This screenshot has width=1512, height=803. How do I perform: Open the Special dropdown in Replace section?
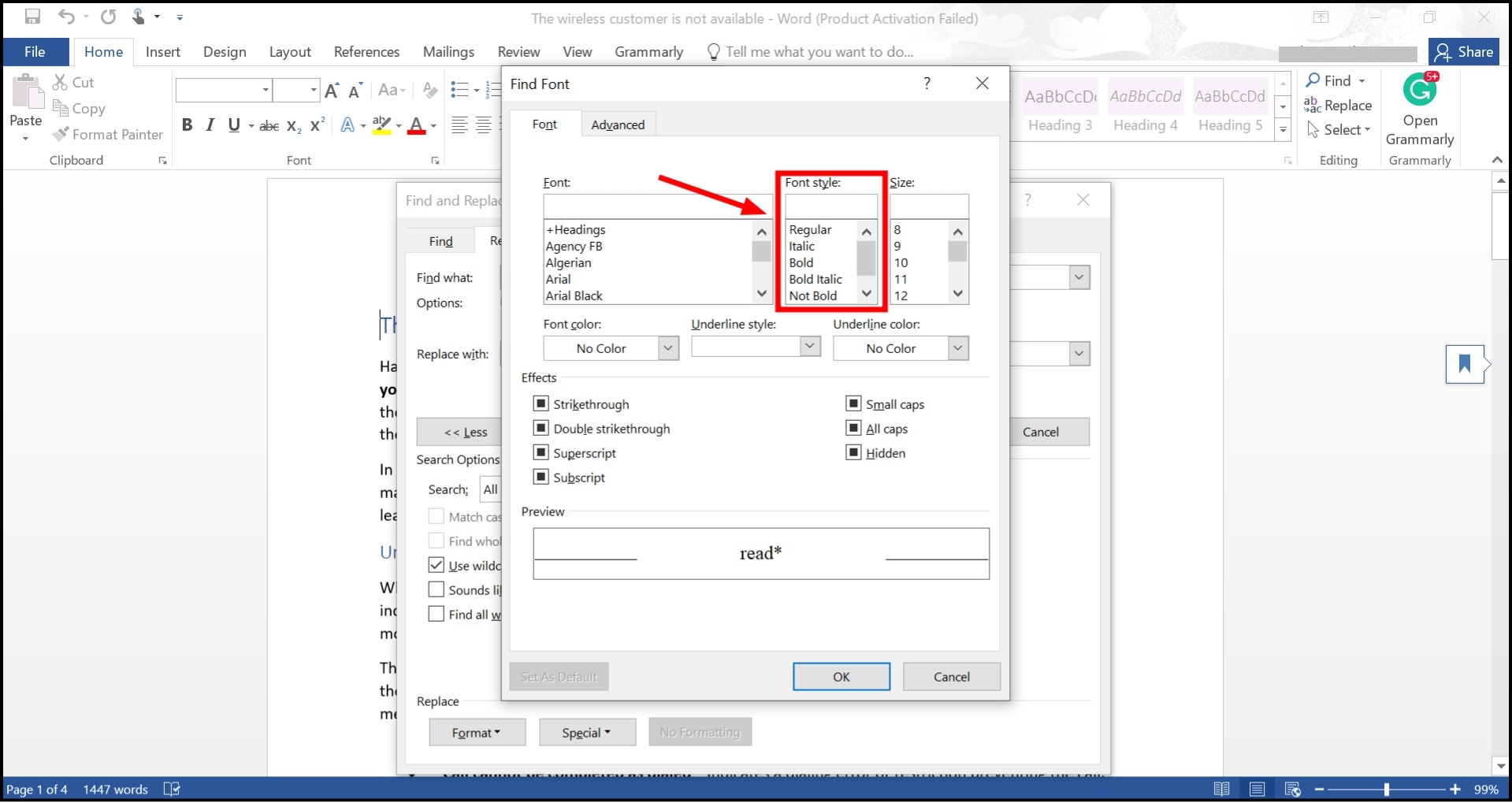(x=587, y=731)
